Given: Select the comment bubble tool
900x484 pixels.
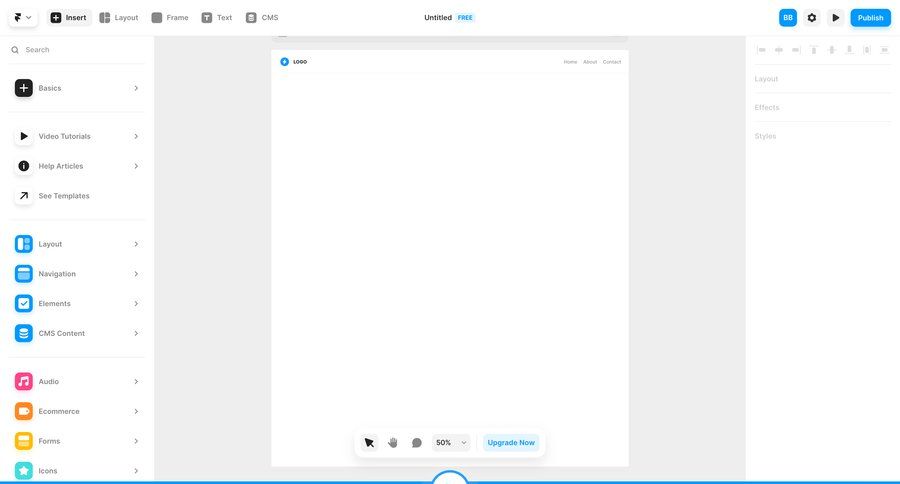Looking at the screenshot, I should [x=417, y=443].
